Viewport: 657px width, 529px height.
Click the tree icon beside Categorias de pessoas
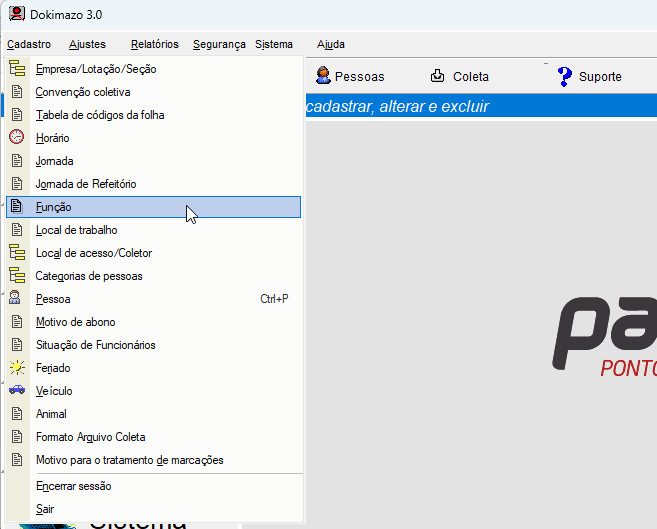click(x=16, y=276)
